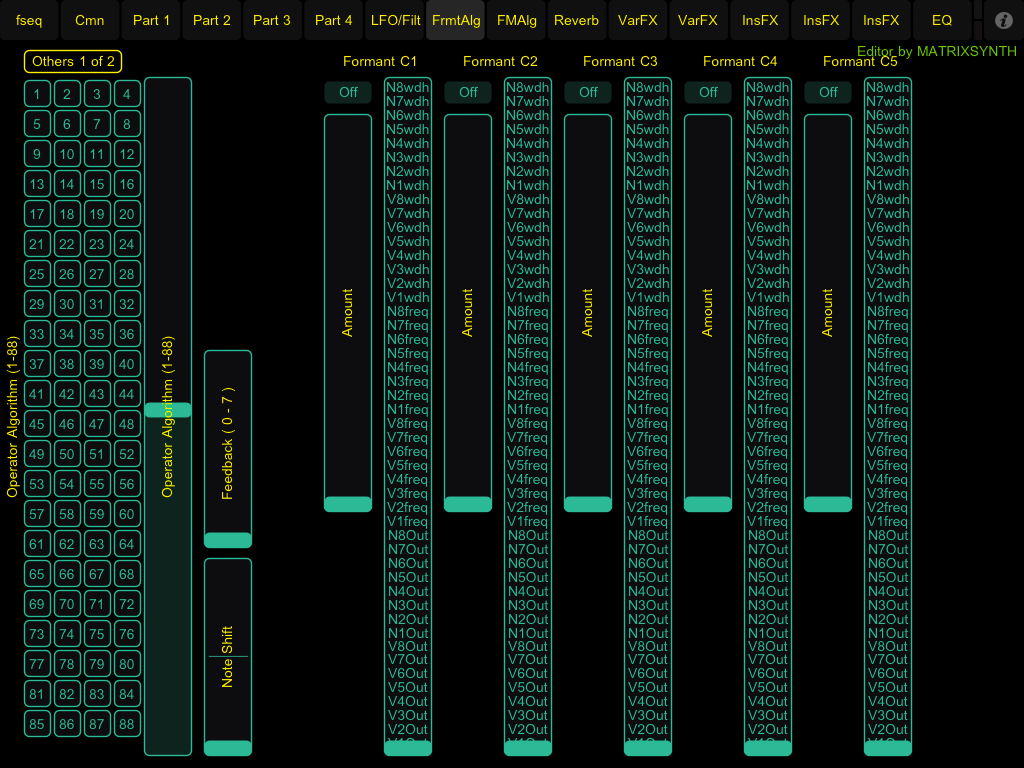Choose V1freq in Formant C3 list
This screenshot has width=1024, height=768.
648,521
